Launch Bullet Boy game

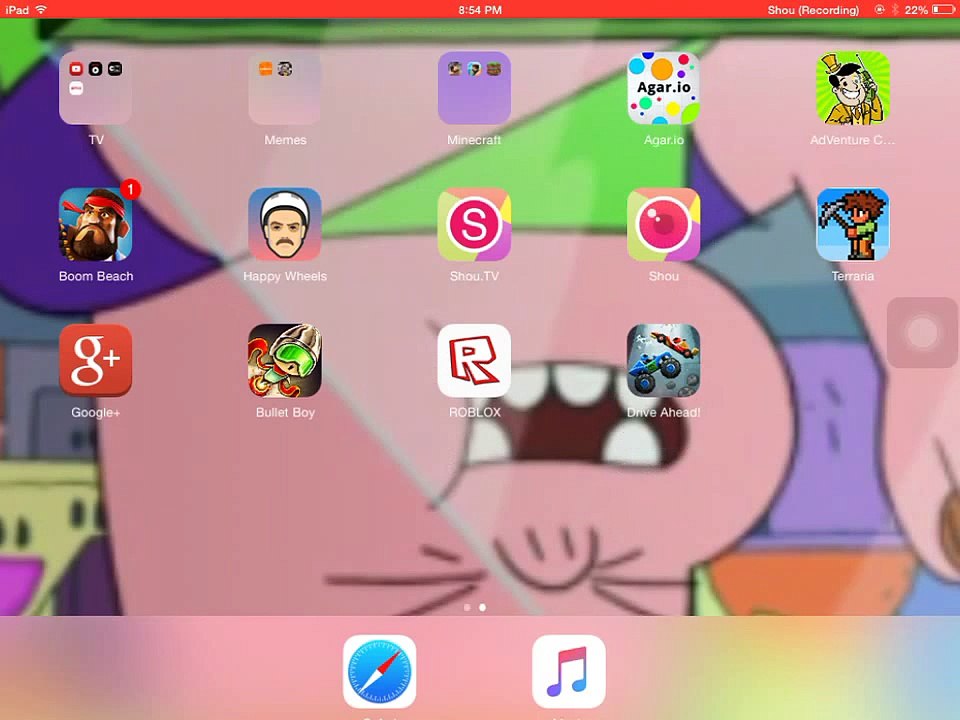coord(285,361)
